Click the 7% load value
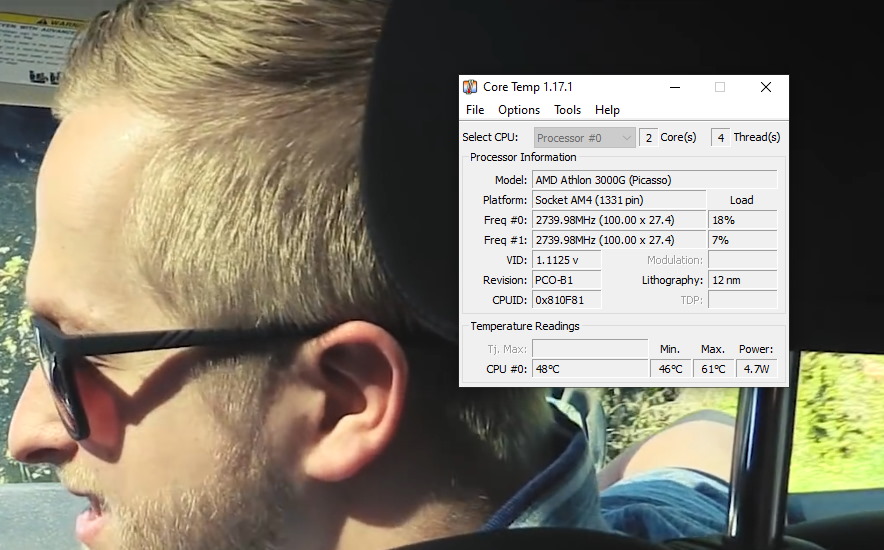Image resolution: width=884 pixels, height=550 pixels. point(742,240)
